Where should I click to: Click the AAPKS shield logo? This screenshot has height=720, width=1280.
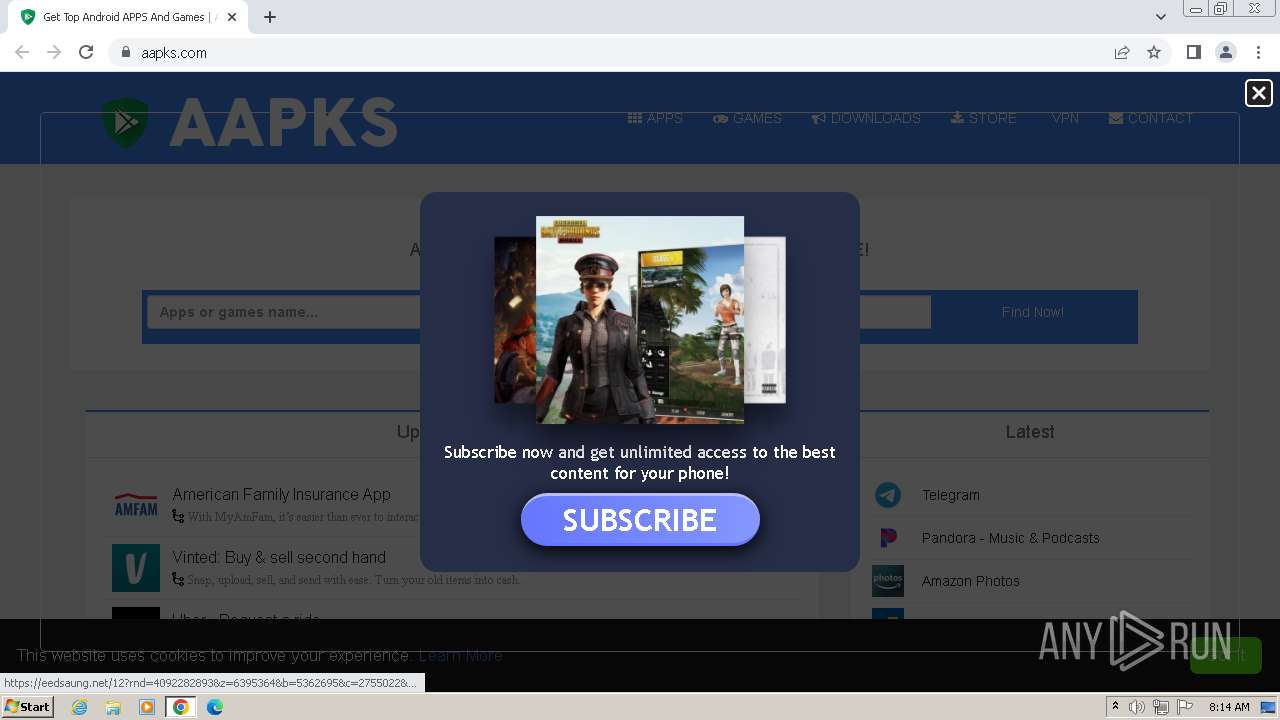[125, 122]
